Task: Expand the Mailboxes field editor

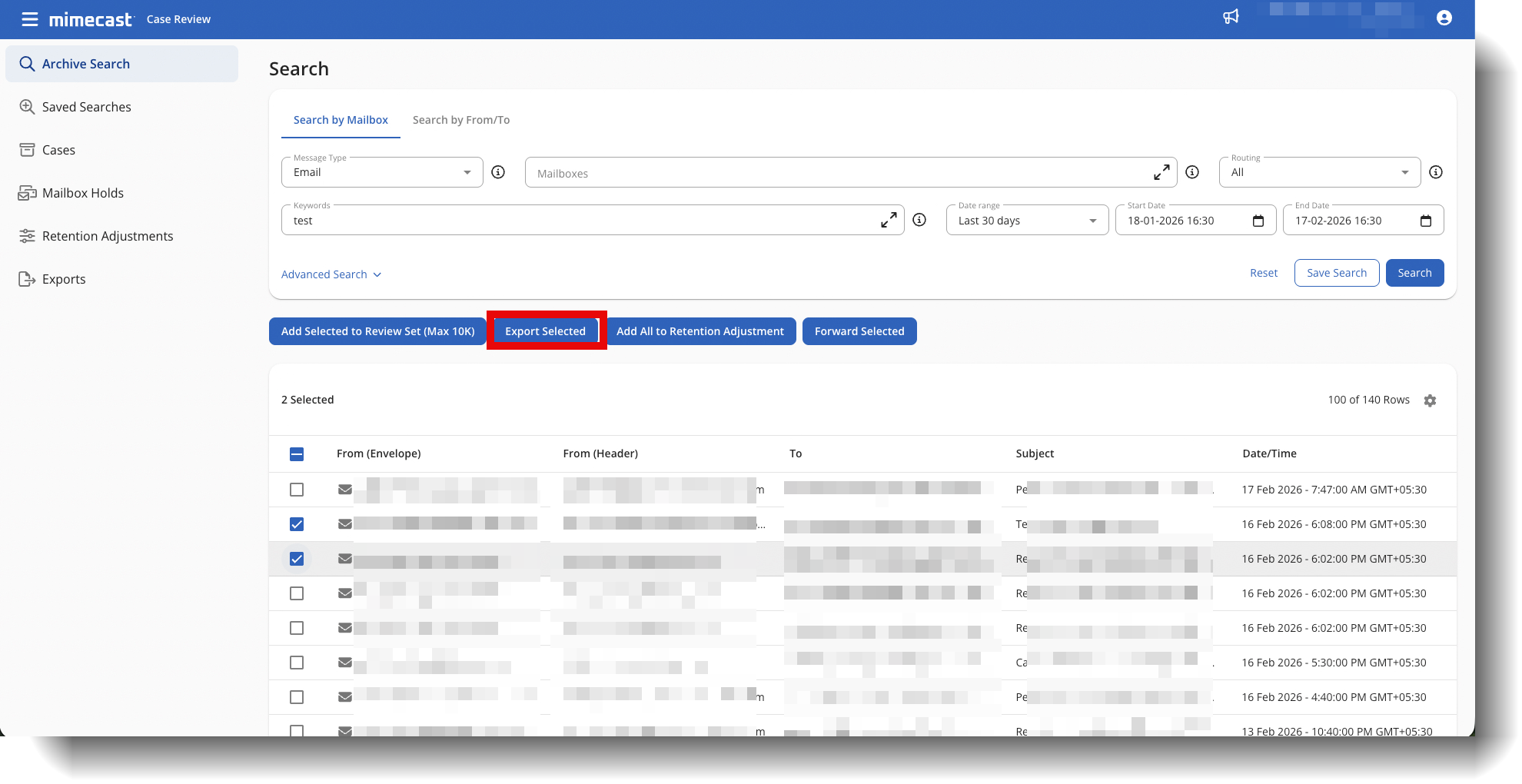Action: tap(1161, 173)
